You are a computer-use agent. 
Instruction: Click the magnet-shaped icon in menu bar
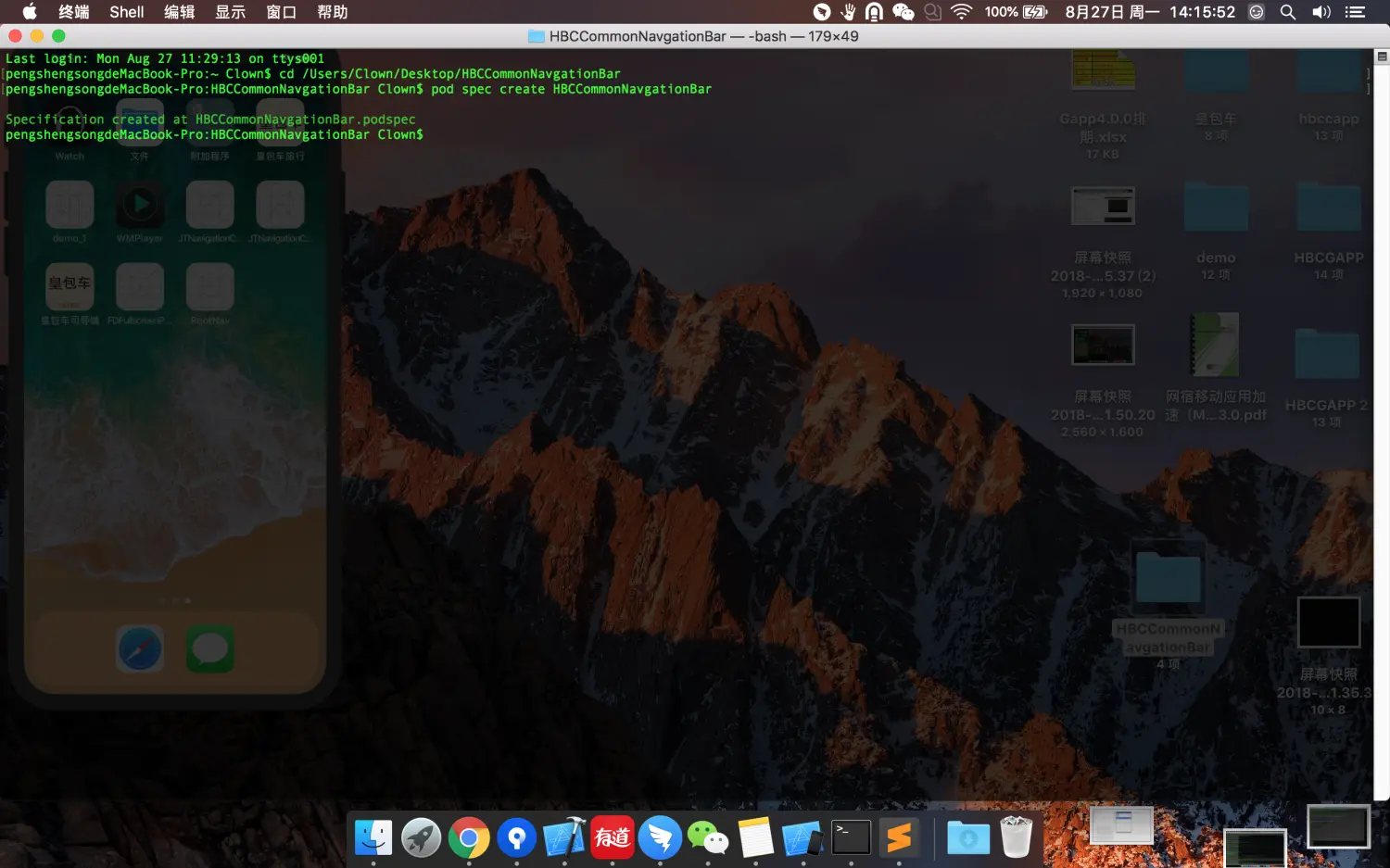[874, 12]
